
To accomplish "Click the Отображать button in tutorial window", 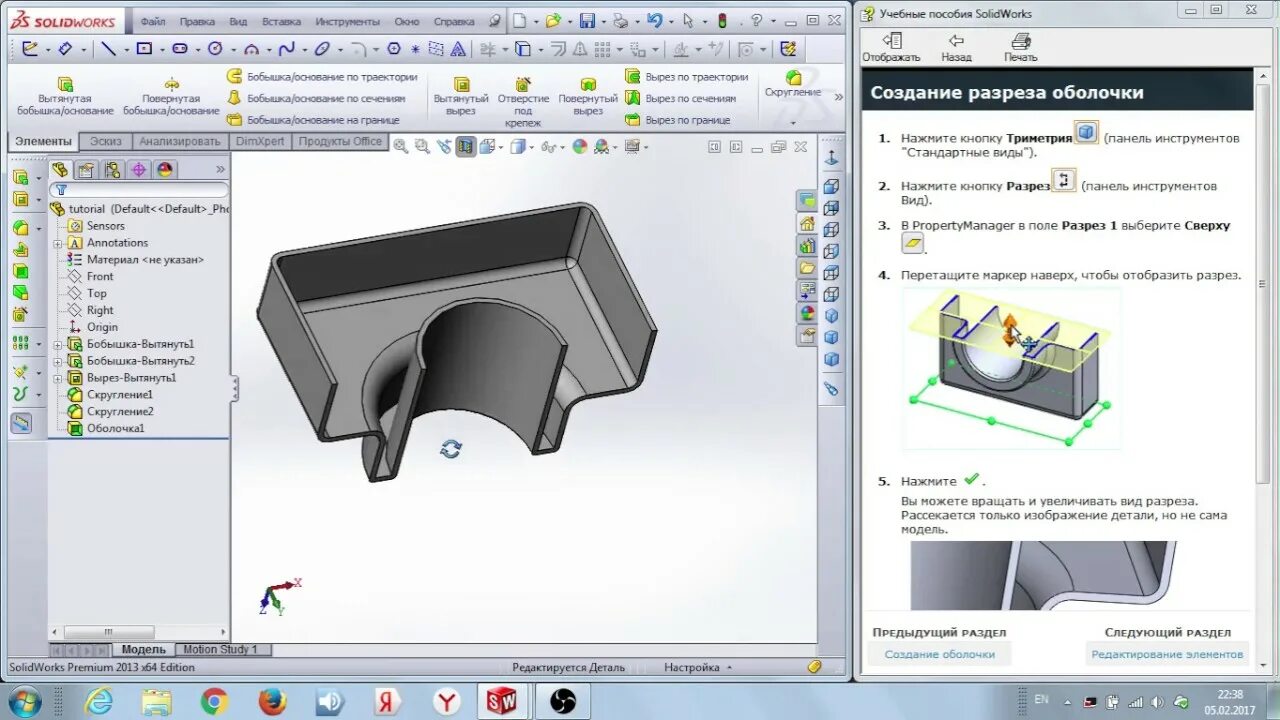I will (891, 47).
